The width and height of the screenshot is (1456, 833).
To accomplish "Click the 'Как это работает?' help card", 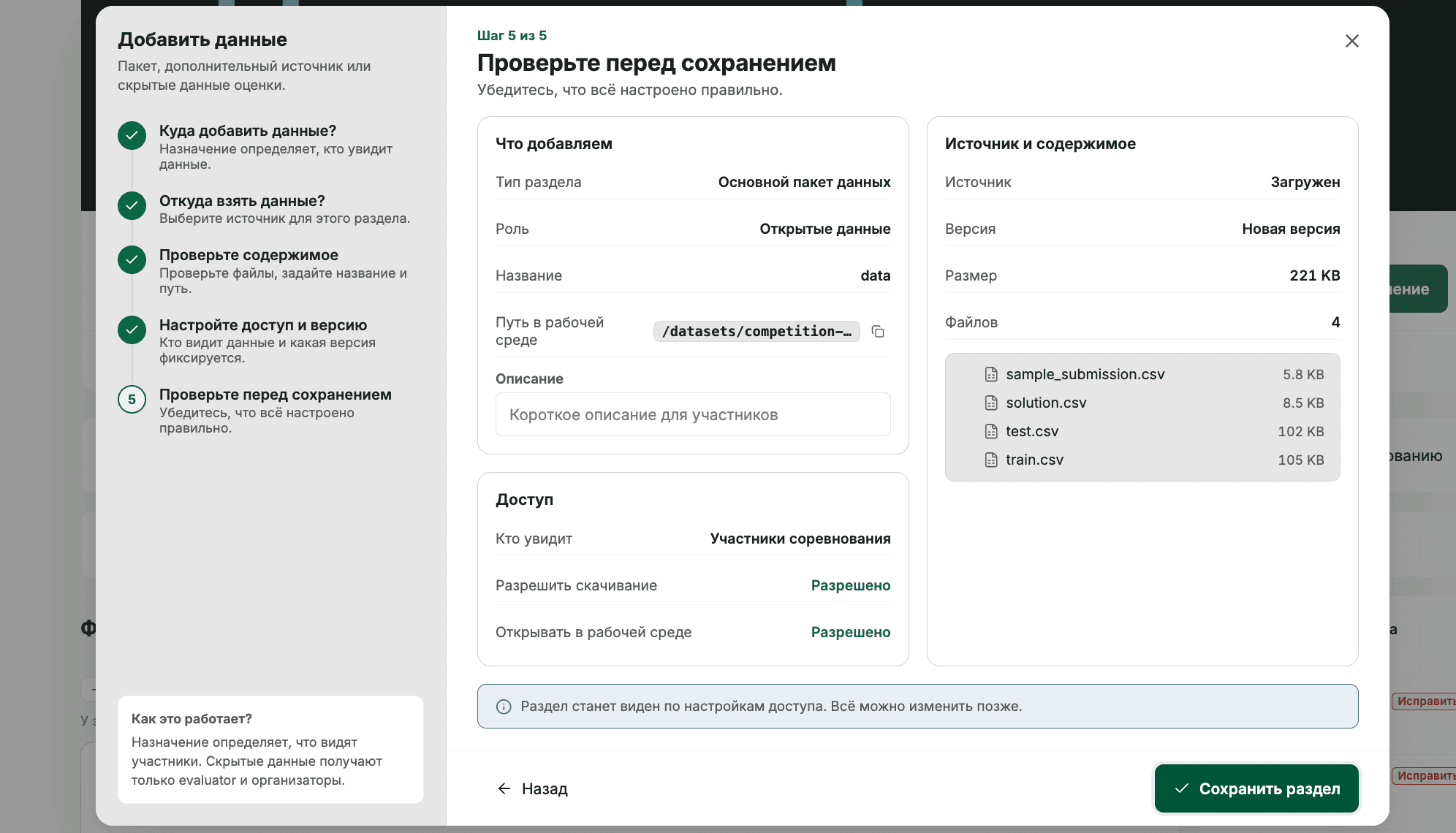I will tap(270, 750).
